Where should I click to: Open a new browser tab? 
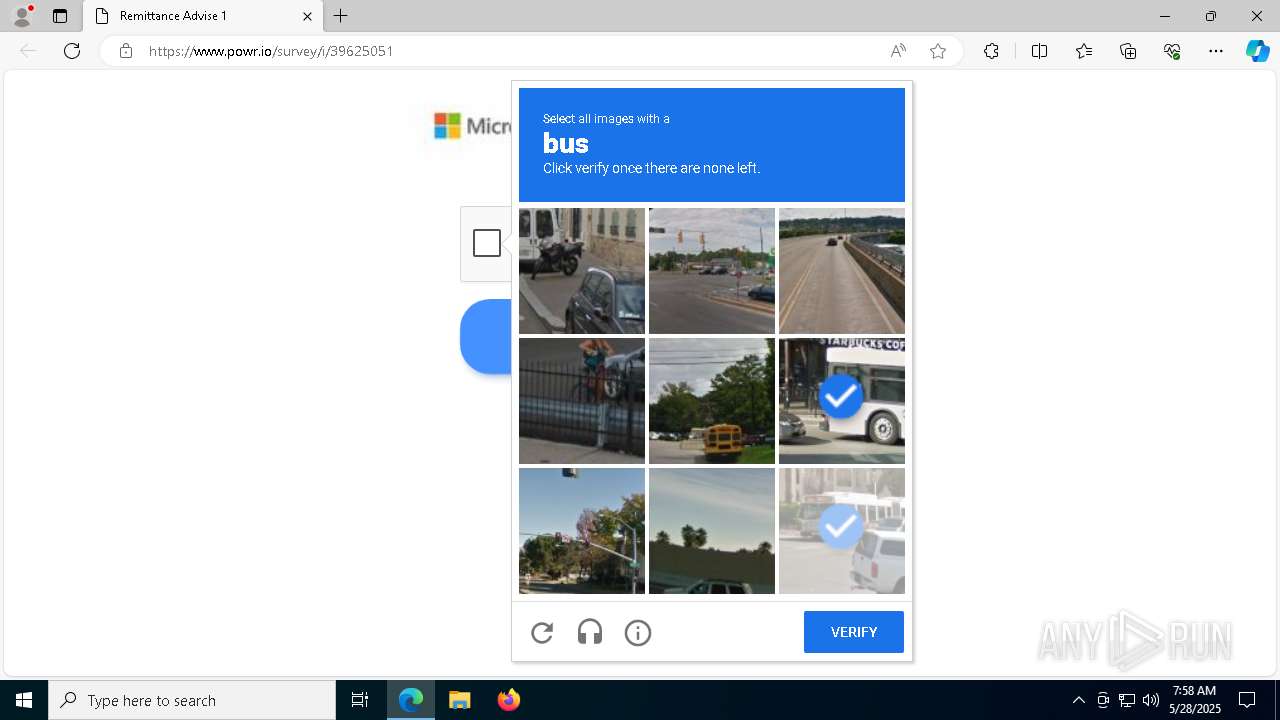pyautogui.click(x=341, y=16)
